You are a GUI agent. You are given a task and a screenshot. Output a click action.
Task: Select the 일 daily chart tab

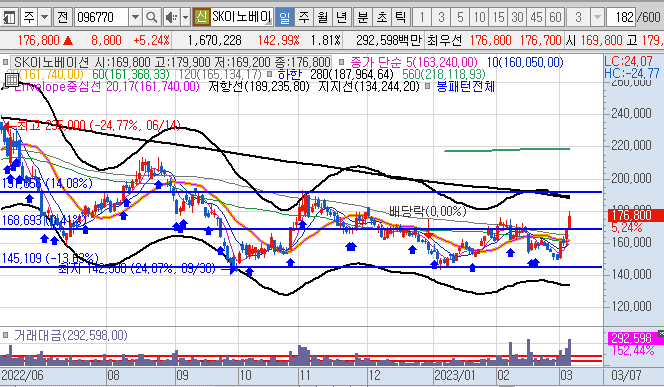click(285, 17)
